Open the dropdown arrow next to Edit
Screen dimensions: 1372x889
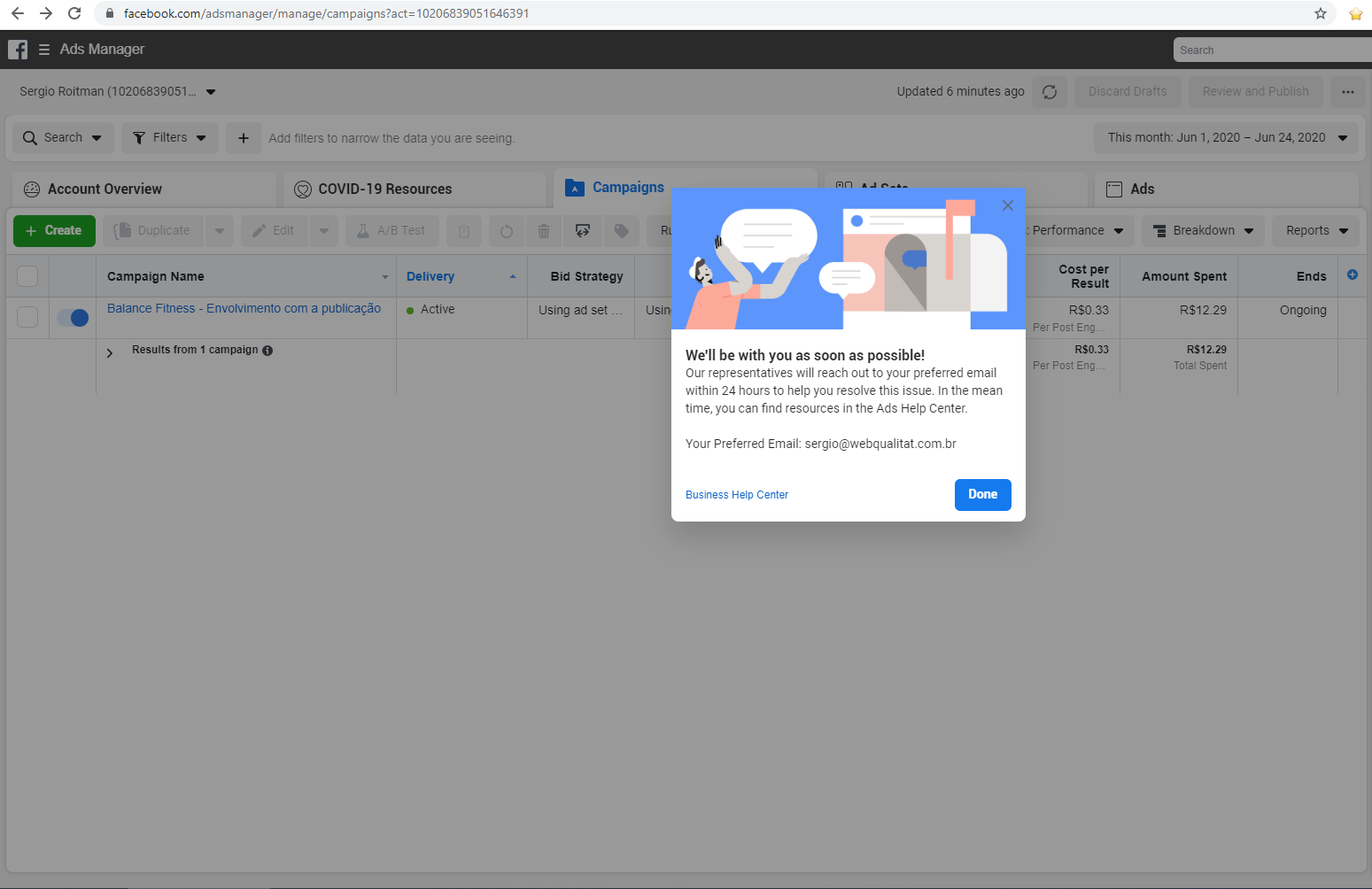(x=324, y=231)
